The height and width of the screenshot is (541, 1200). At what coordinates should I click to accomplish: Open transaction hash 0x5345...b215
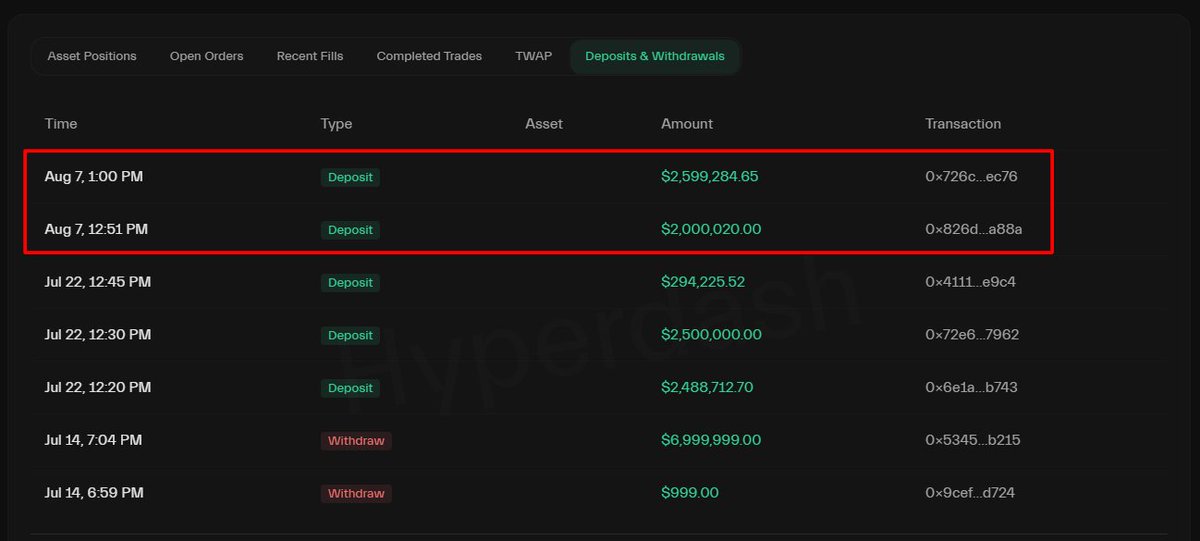click(972, 441)
